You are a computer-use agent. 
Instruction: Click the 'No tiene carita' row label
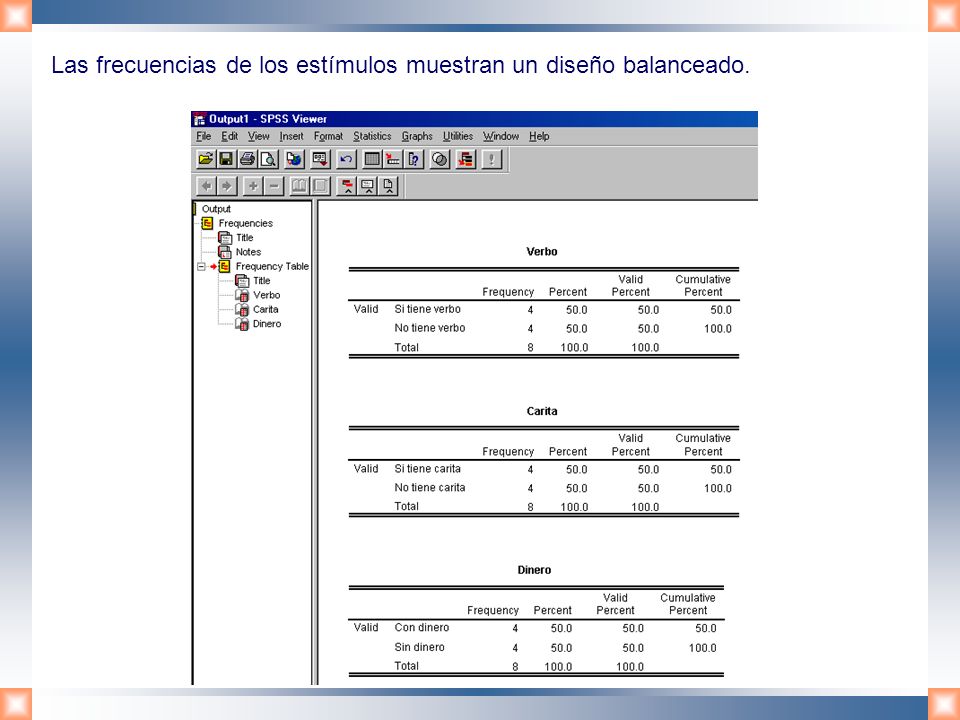point(430,488)
